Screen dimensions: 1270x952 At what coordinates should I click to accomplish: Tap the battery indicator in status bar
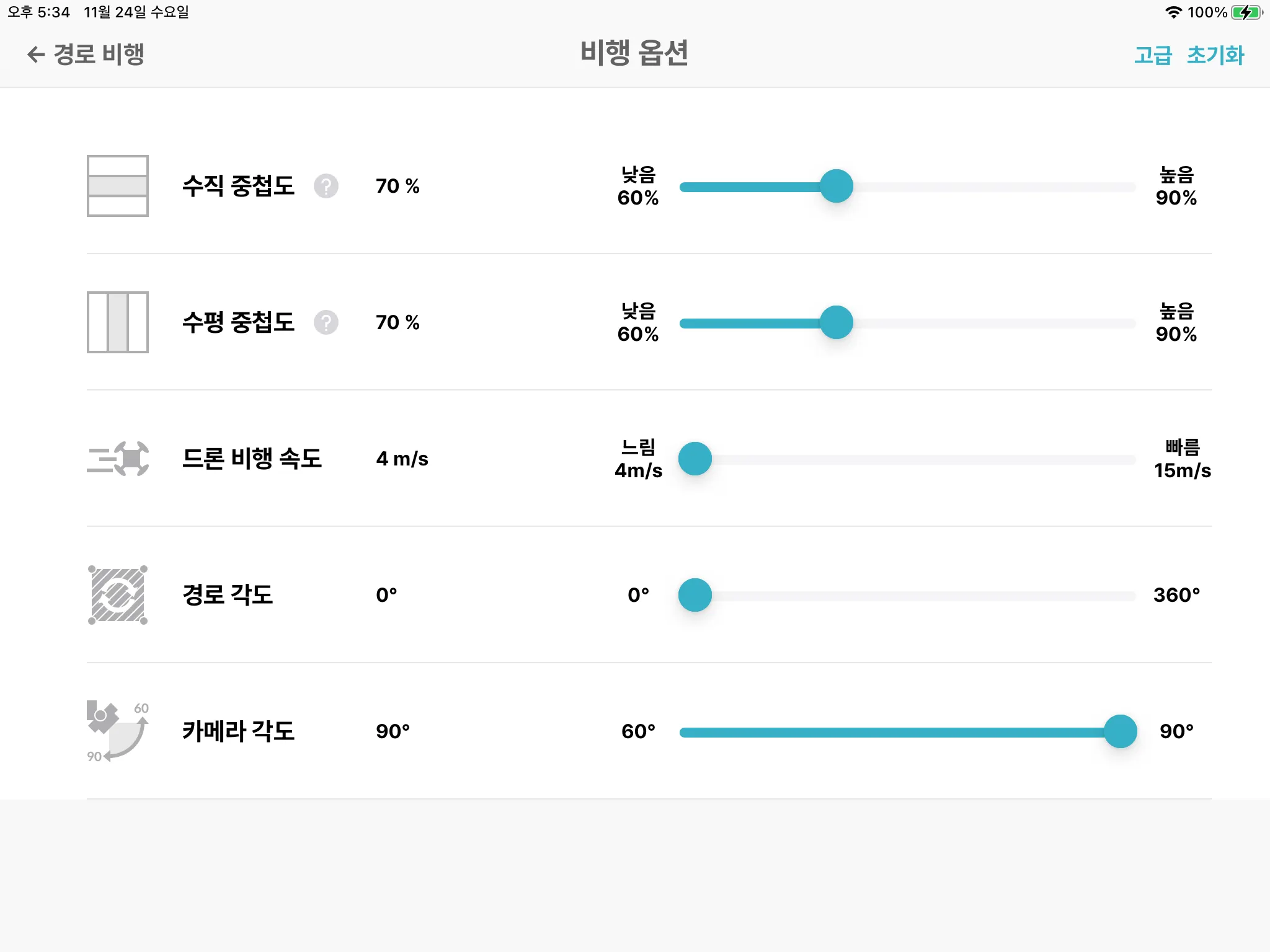(x=1246, y=12)
